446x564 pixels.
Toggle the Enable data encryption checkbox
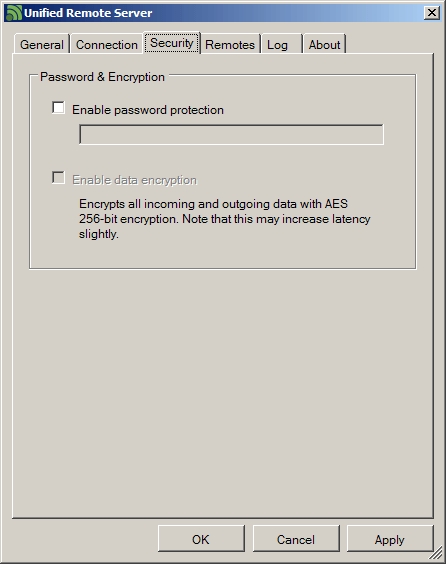(58, 178)
